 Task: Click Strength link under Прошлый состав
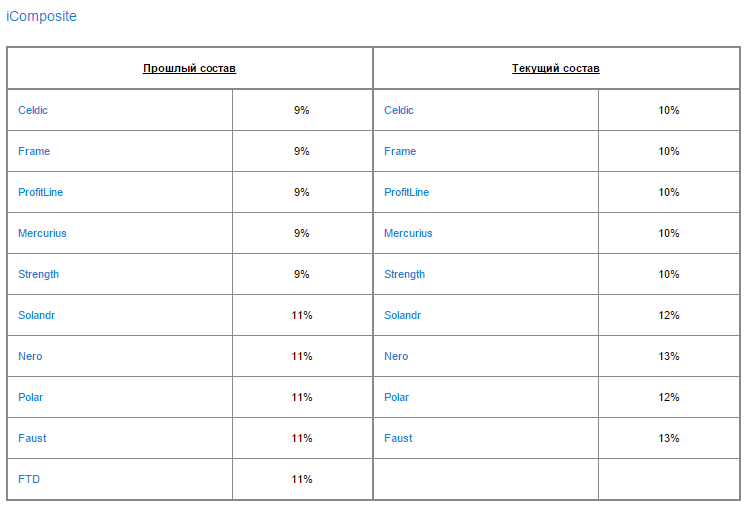point(38,274)
